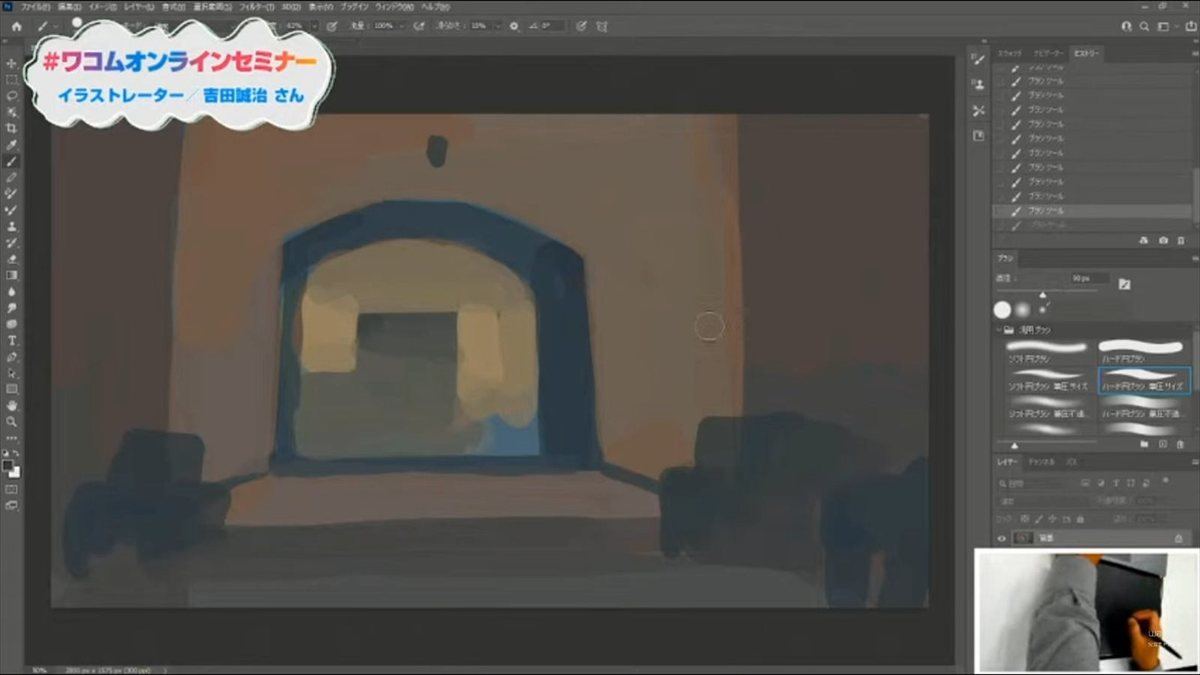Click the 背景 layer thumbnail
Image resolution: width=1200 pixels, height=675 pixels.
1021,539
